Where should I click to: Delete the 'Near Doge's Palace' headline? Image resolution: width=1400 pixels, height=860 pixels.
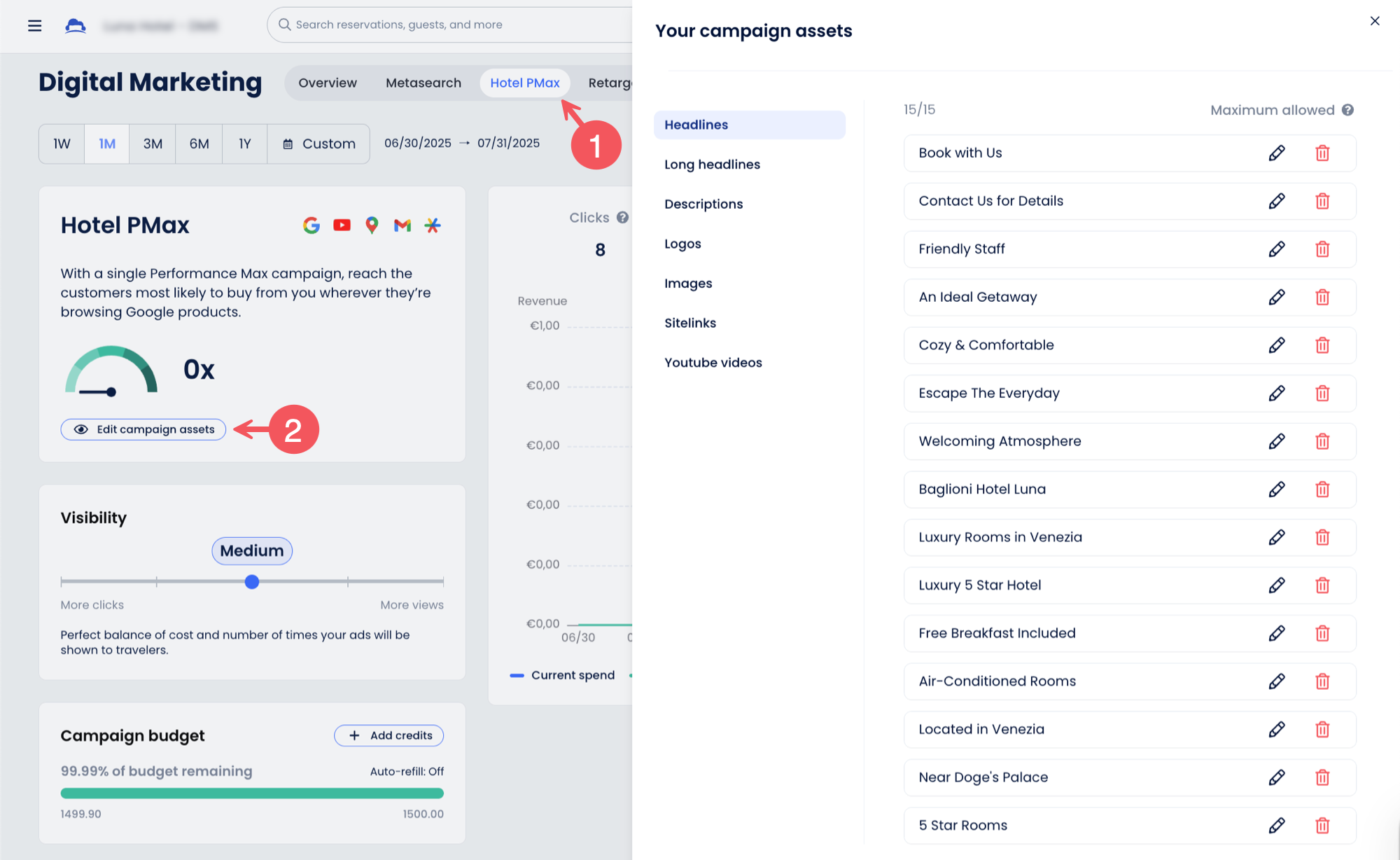tap(1322, 777)
